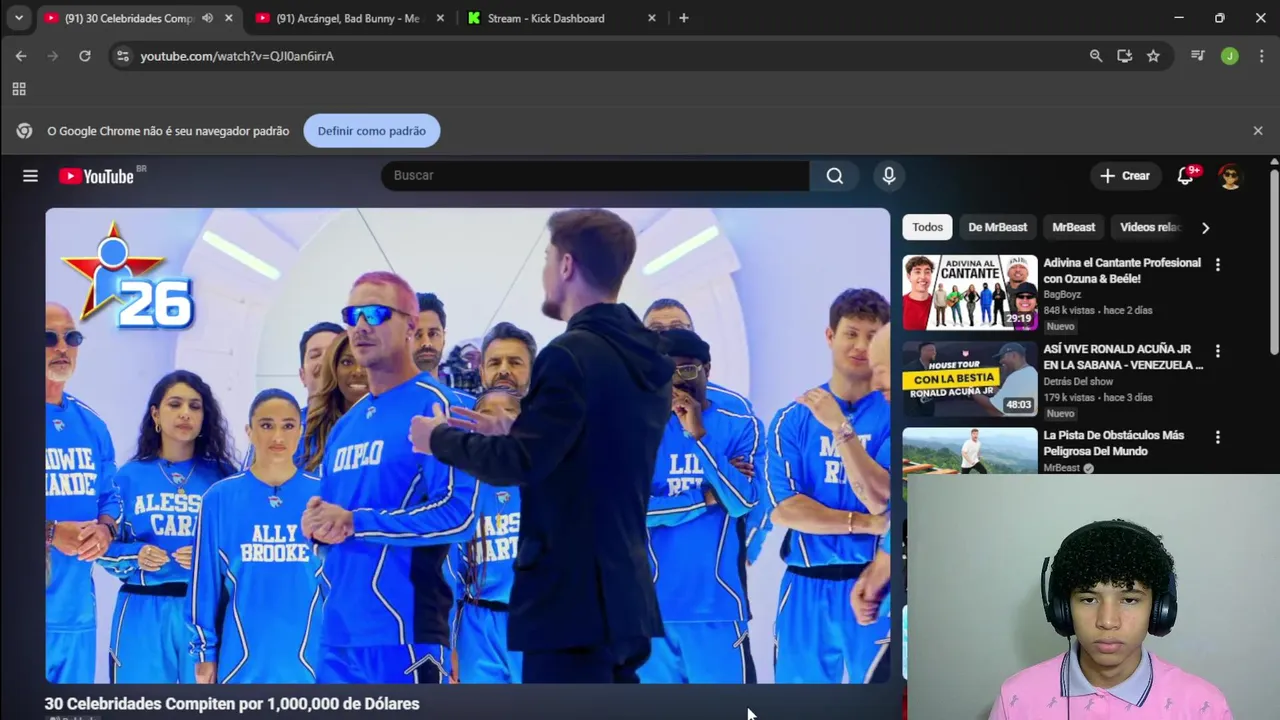Open tab search dropdown arrow
Viewport: 1280px width, 720px height.
pyautogui.click(x=18, y=18)
